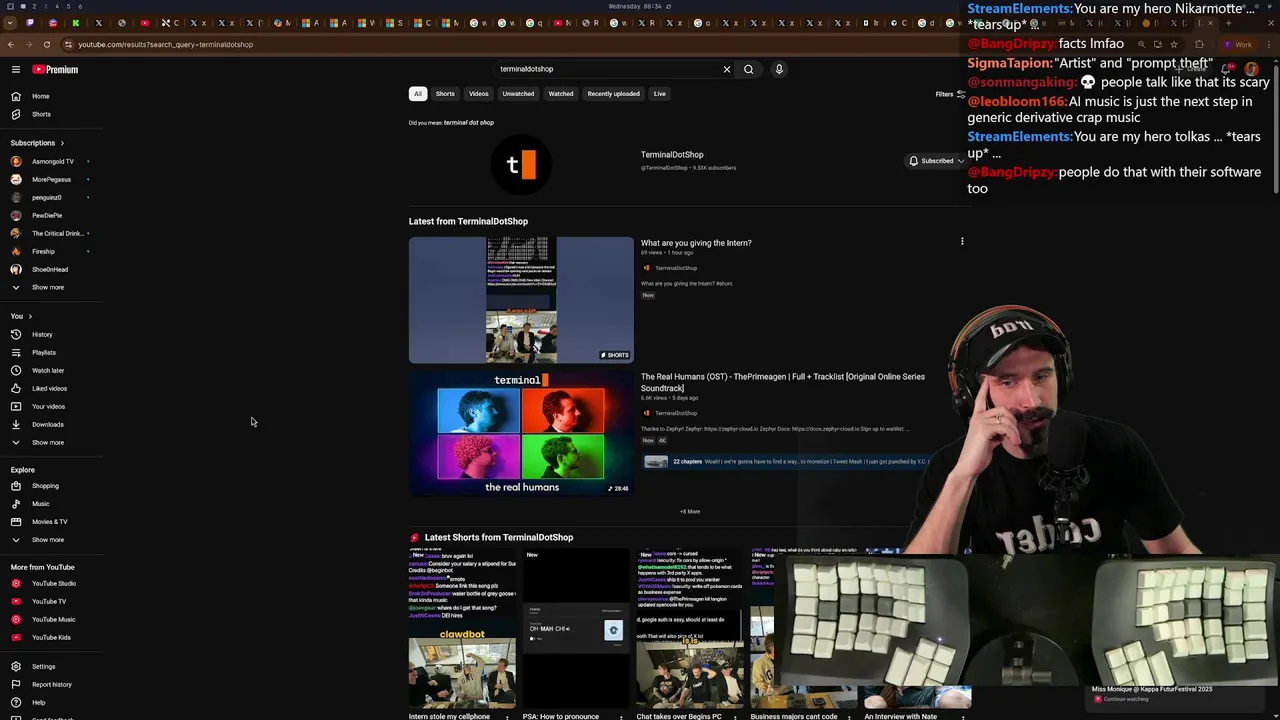Viewport: 1280px width, 720px height.
Task: Open '22 chapters' on Real Humans video
Action: pyautogui.click(x=687, y=461)
